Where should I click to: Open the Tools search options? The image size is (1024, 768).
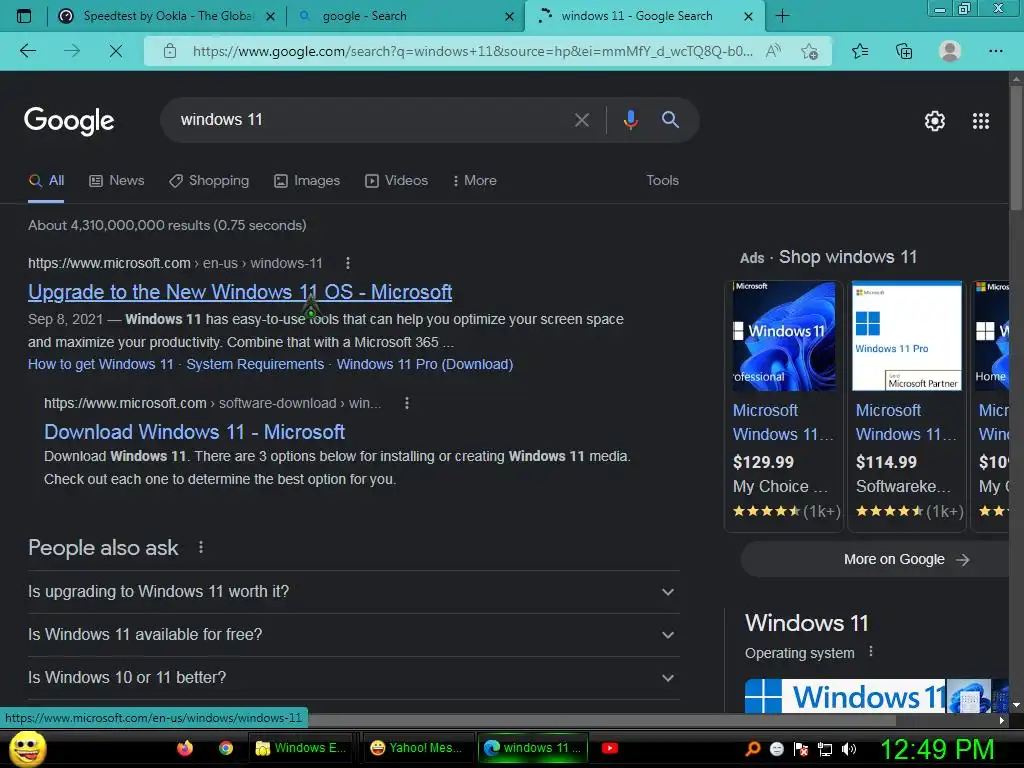click(662, 180)
